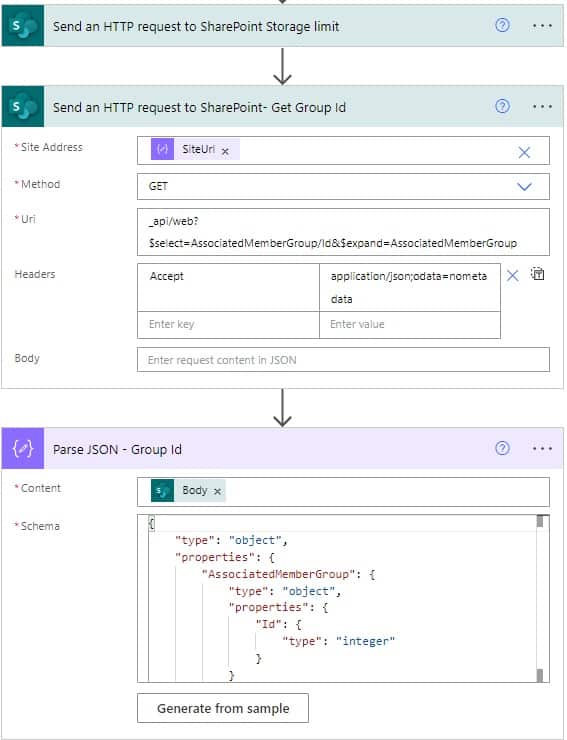Viewport: 567px width, 740px height.
Task: Edit the application/json;odata=nometadata value
Action: pos(409,287)
